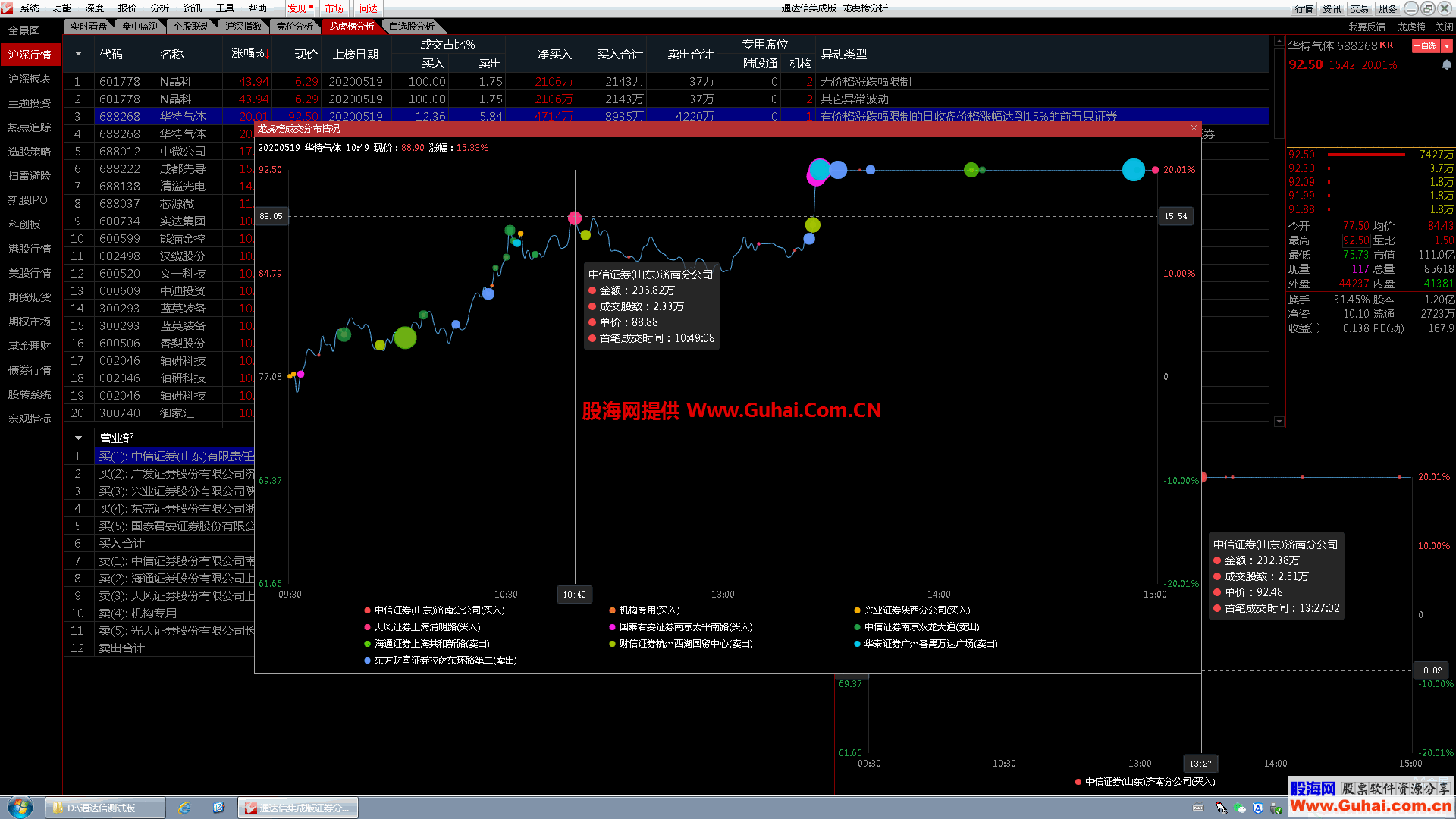Screen dimensions: 1456x819
Task: Open Internet Explorer from the taskbar
Action: click(184, 808)
